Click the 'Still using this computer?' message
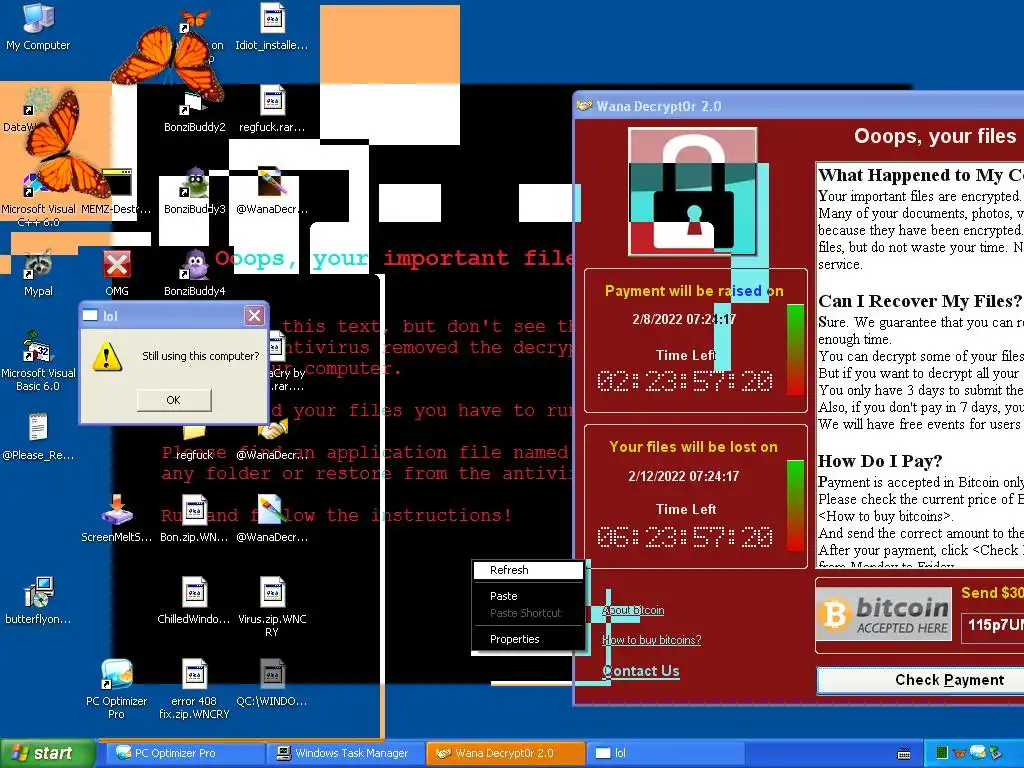1024x768 pixels. [200, 357]
